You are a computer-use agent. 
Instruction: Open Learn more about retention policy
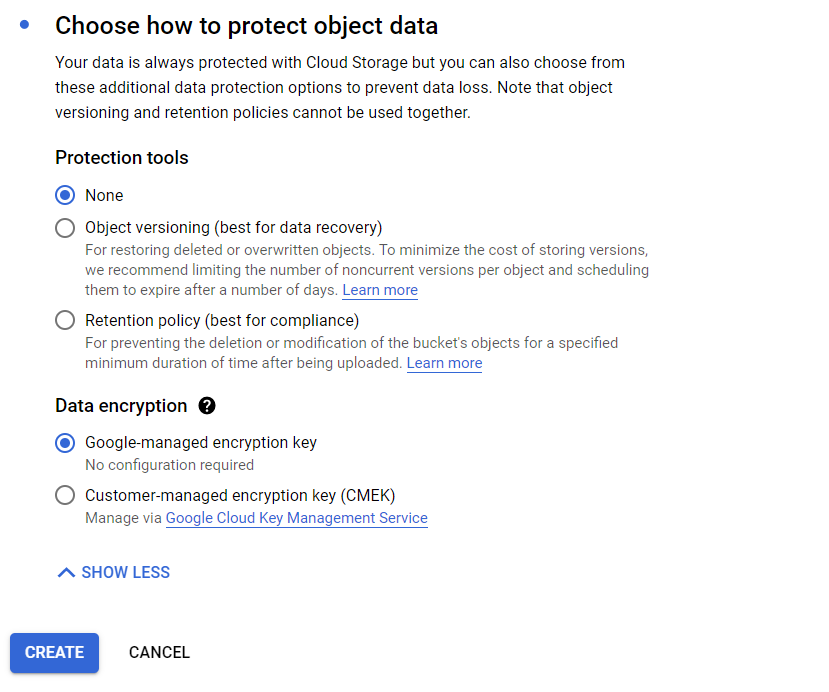[x=444, y=363]
